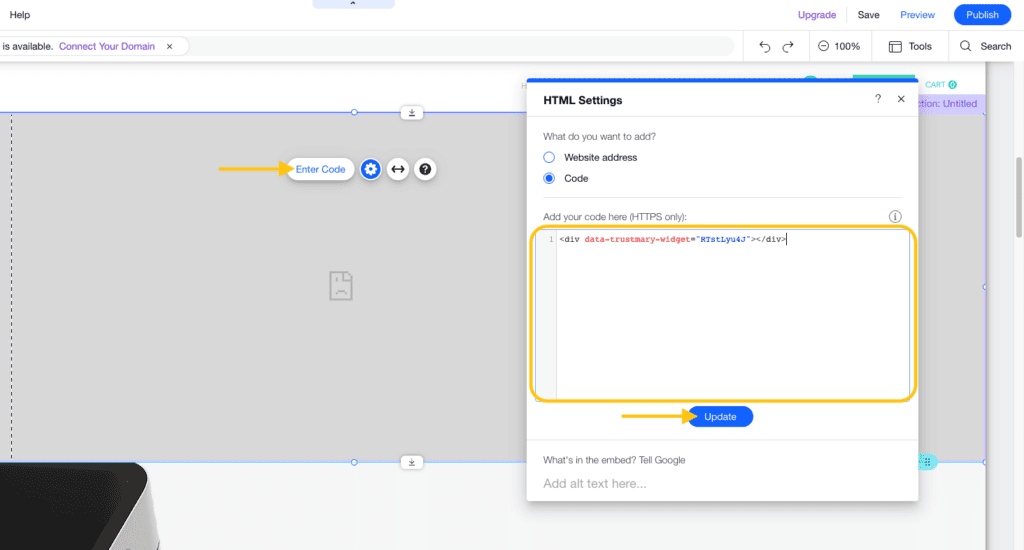Undo the last action
The height and width of the screenshot is (550, 1024).
point(764,46)
